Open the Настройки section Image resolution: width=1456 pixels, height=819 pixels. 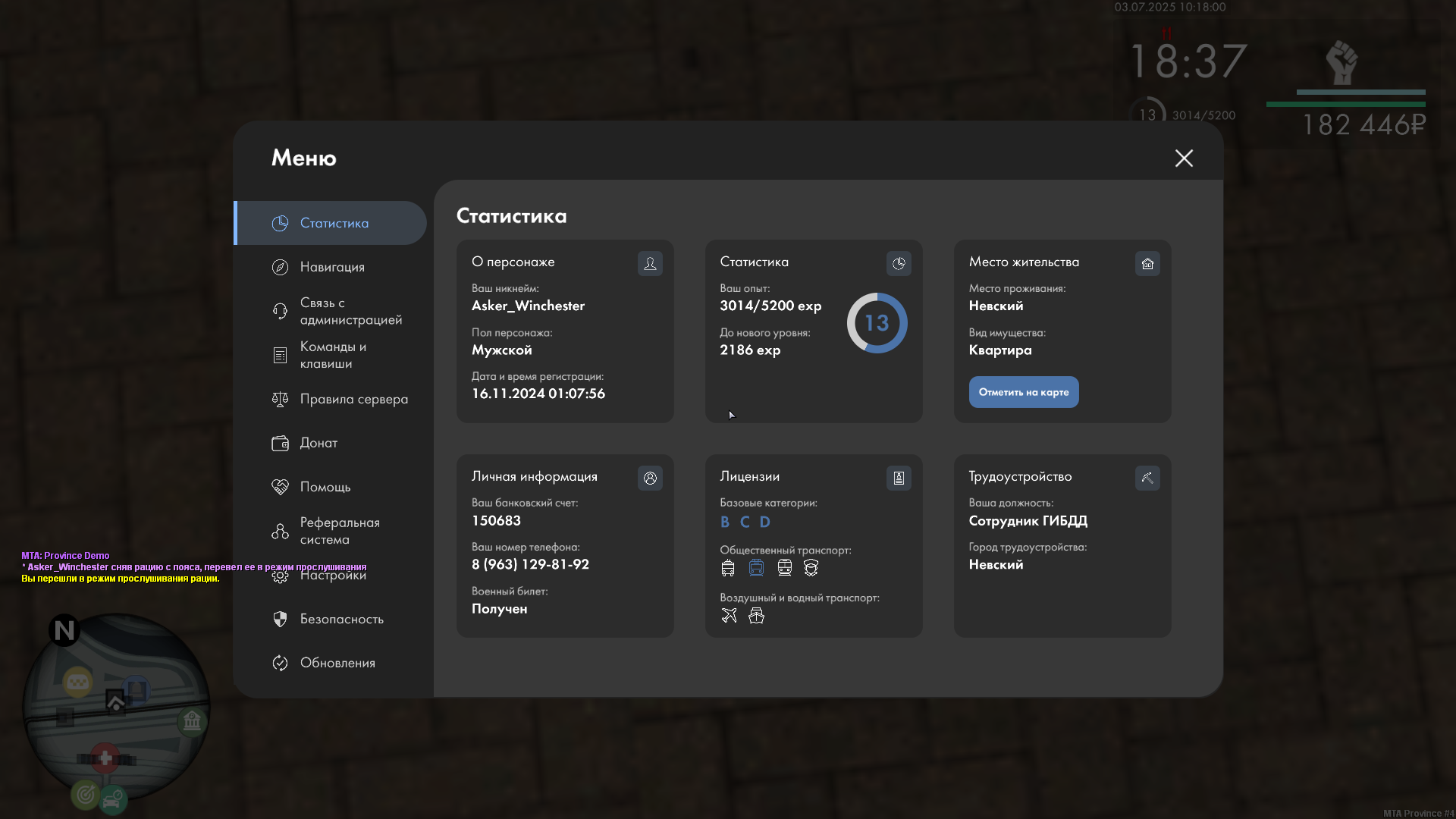coord(331,575)
